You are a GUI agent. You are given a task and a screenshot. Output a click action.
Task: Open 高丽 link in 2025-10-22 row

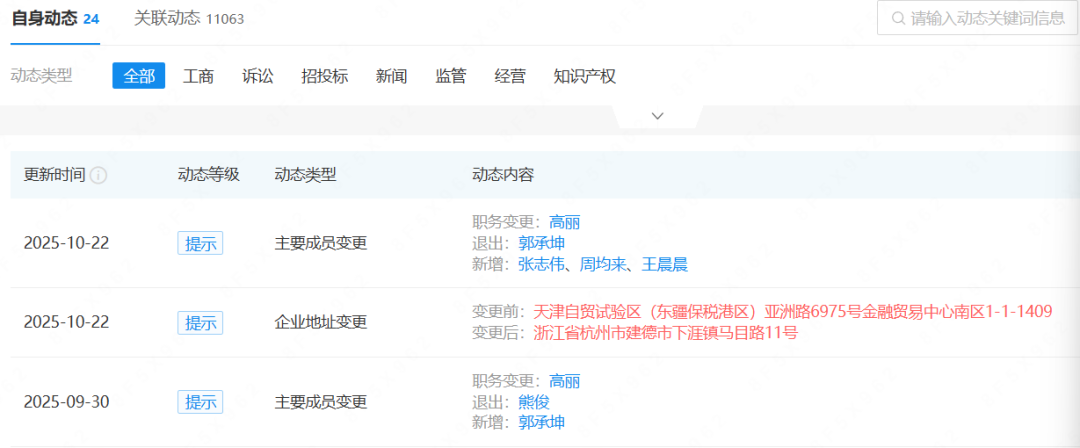(x=565, y=222)
